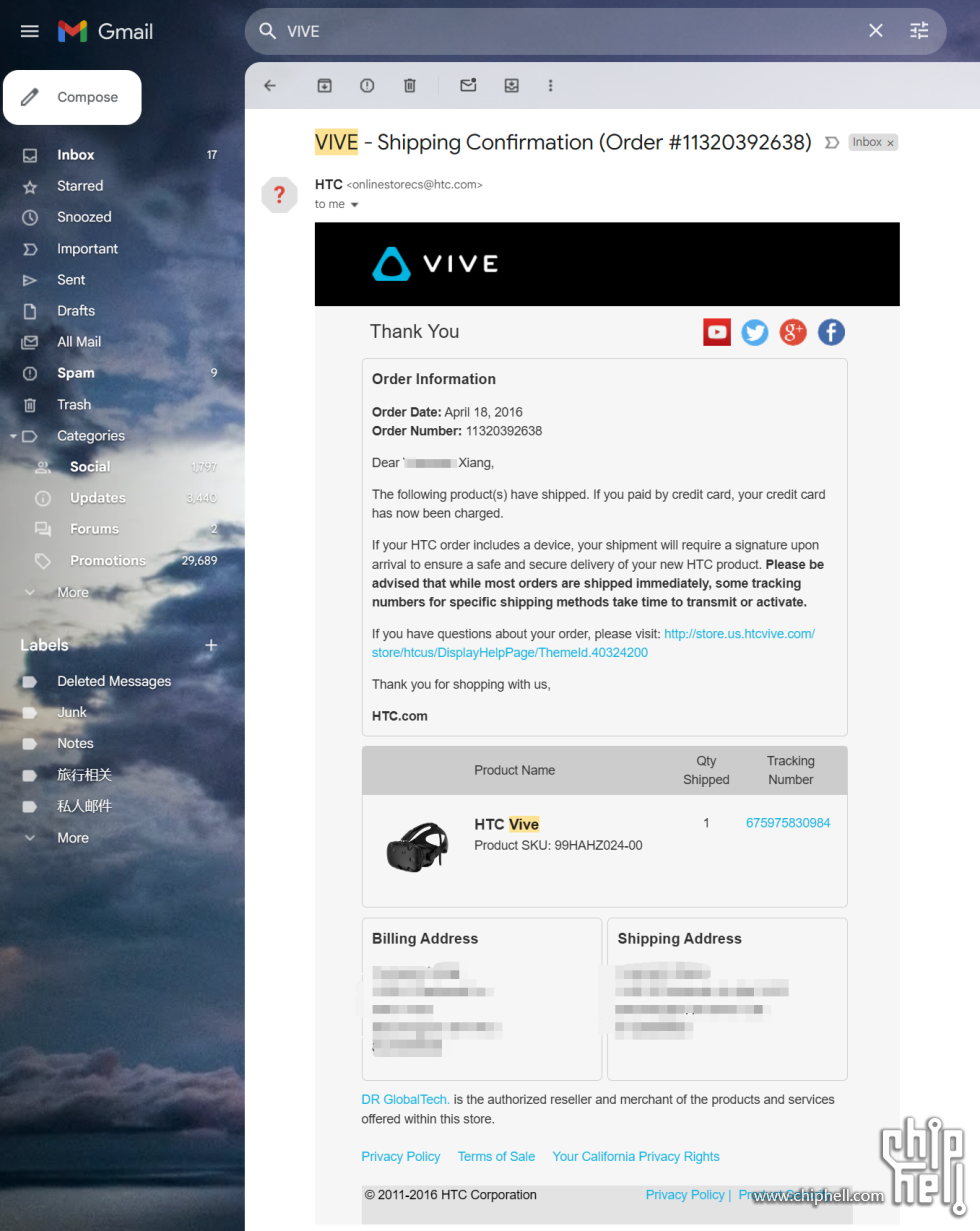Archive this email

click(324, 86)
